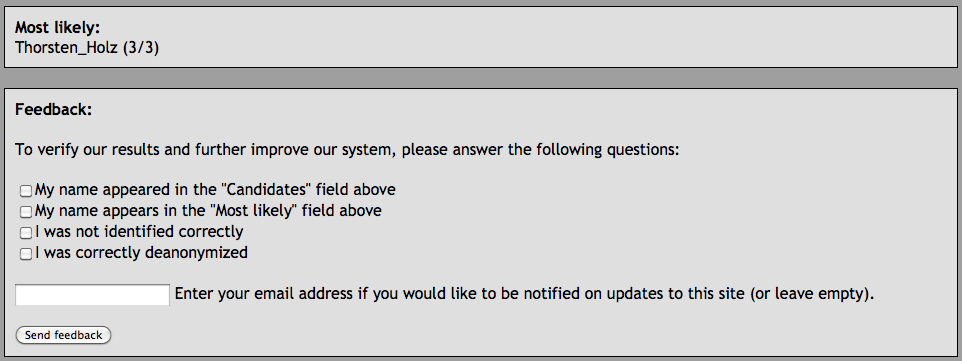Image resolution: width=962 pixels, height=361 pixels.
Task: Click the 'Most likely:' heading
Action: (57, 28)
